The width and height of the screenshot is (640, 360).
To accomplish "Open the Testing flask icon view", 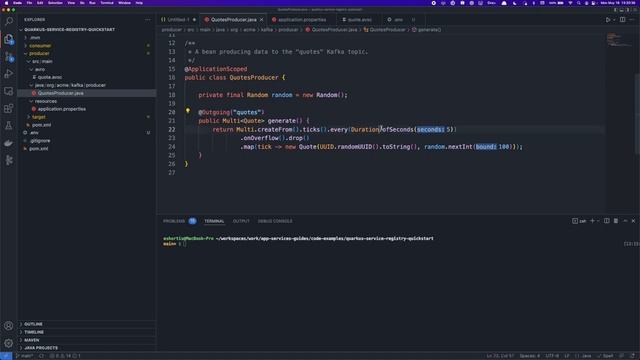I will coord(9,125).
